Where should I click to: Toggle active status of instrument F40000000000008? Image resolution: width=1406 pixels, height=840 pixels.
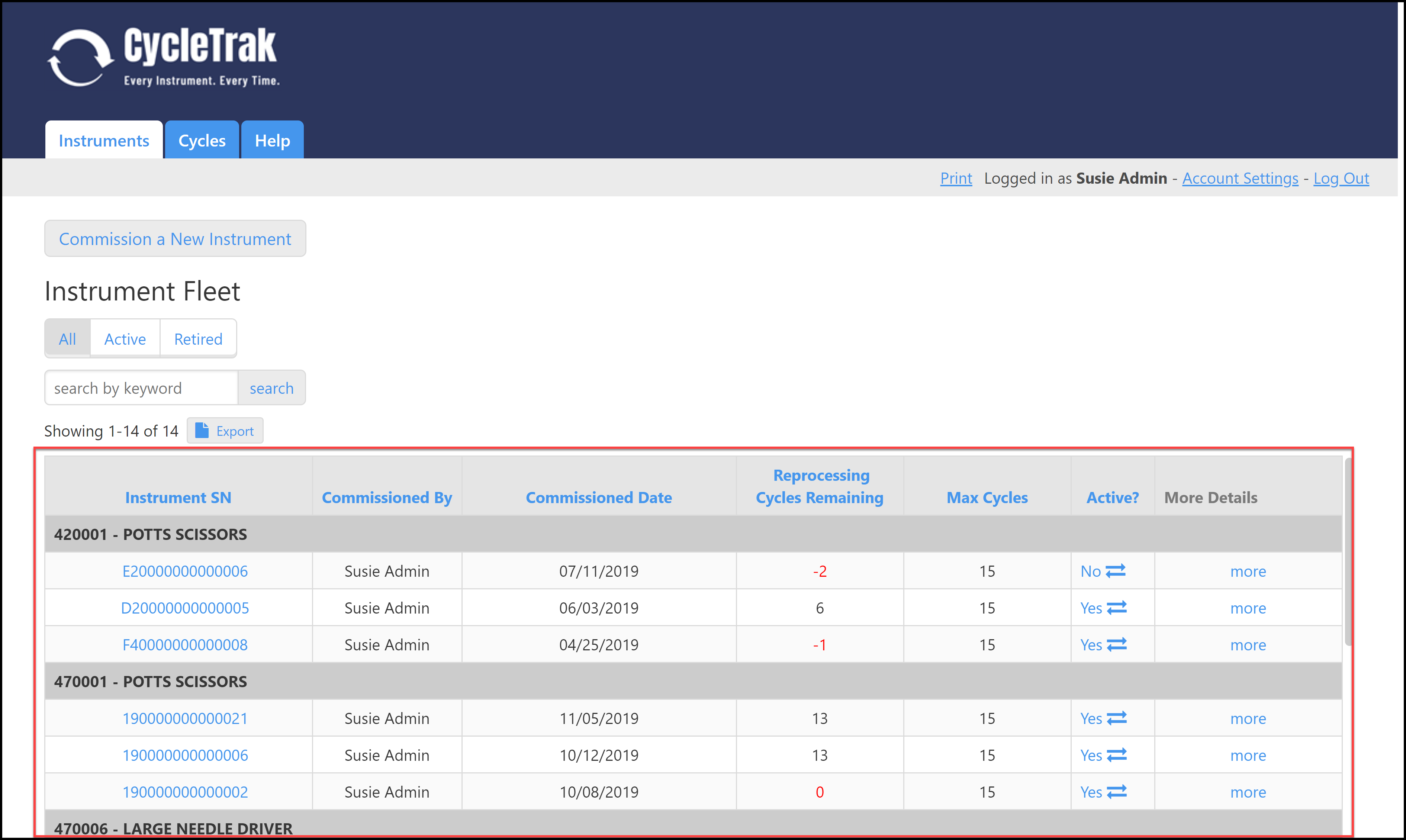(1116, 644)
